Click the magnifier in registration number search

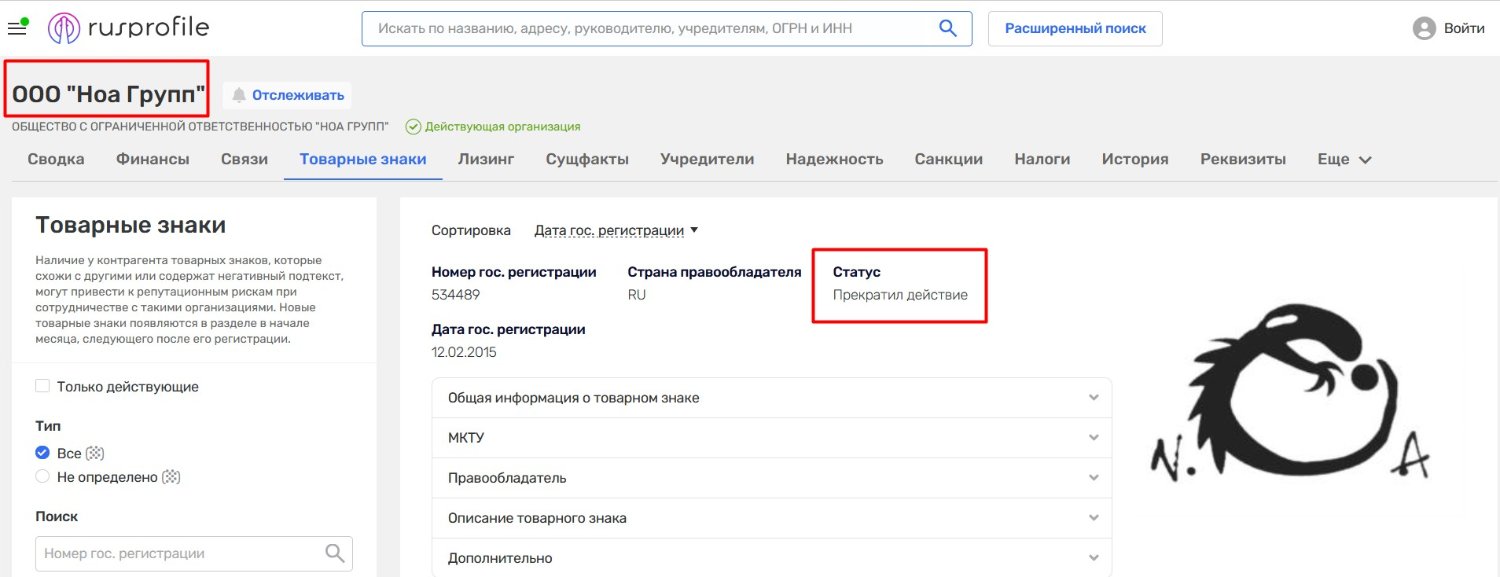[335, 553]
